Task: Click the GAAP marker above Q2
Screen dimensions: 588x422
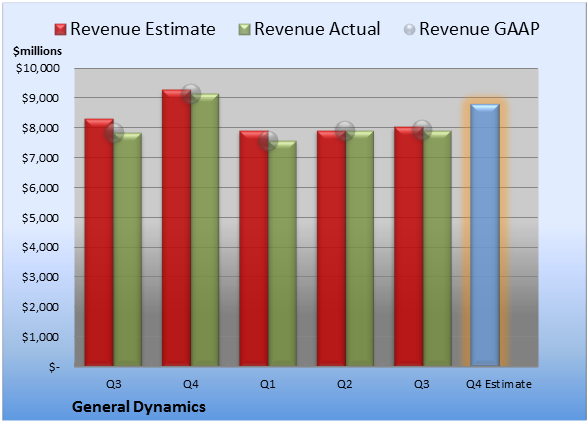Action: point(345,131)
